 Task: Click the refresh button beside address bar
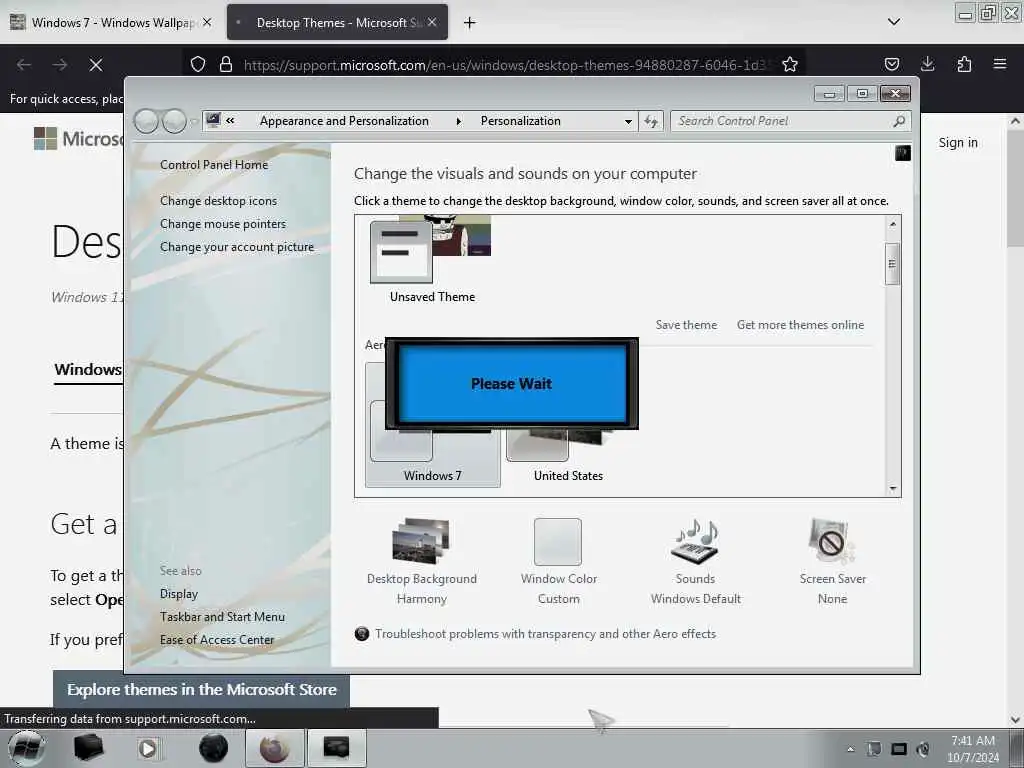point(651,121)
